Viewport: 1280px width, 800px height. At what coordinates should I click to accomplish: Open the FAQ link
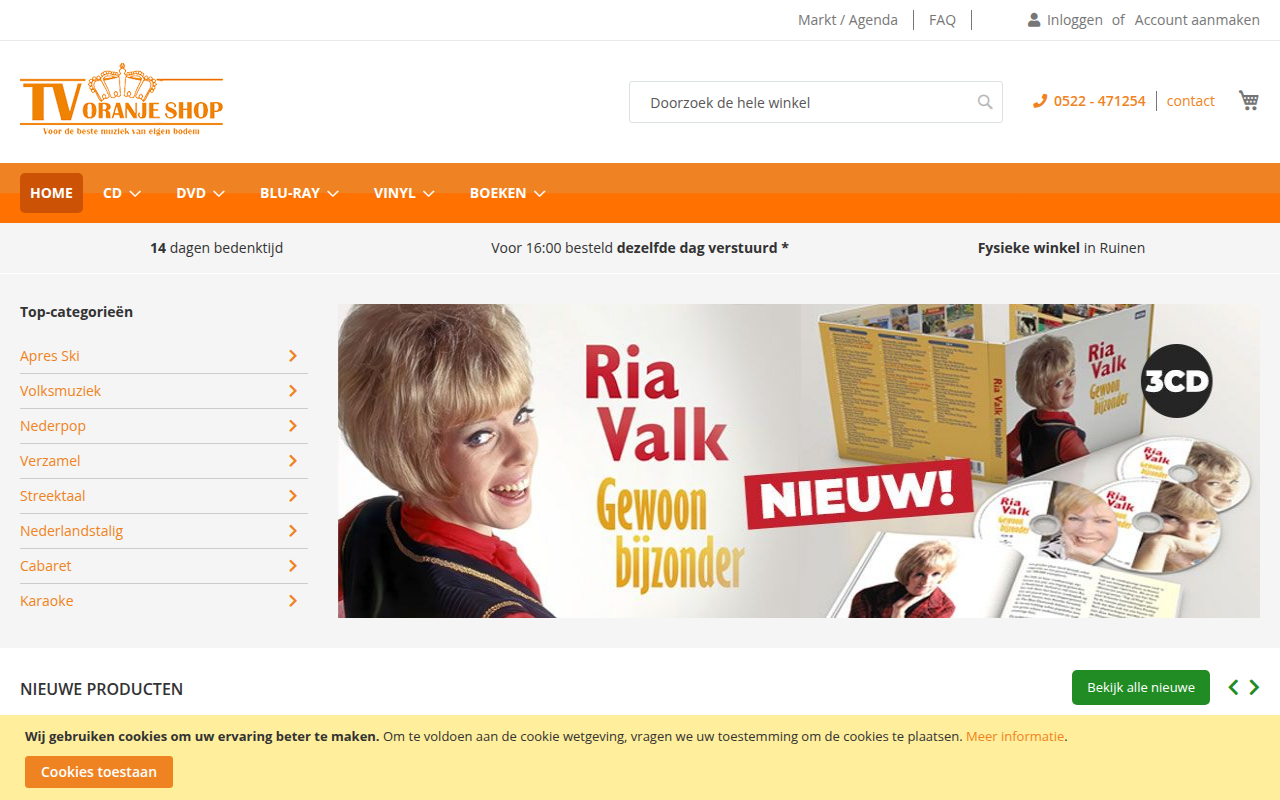click(x=942, y=20)
